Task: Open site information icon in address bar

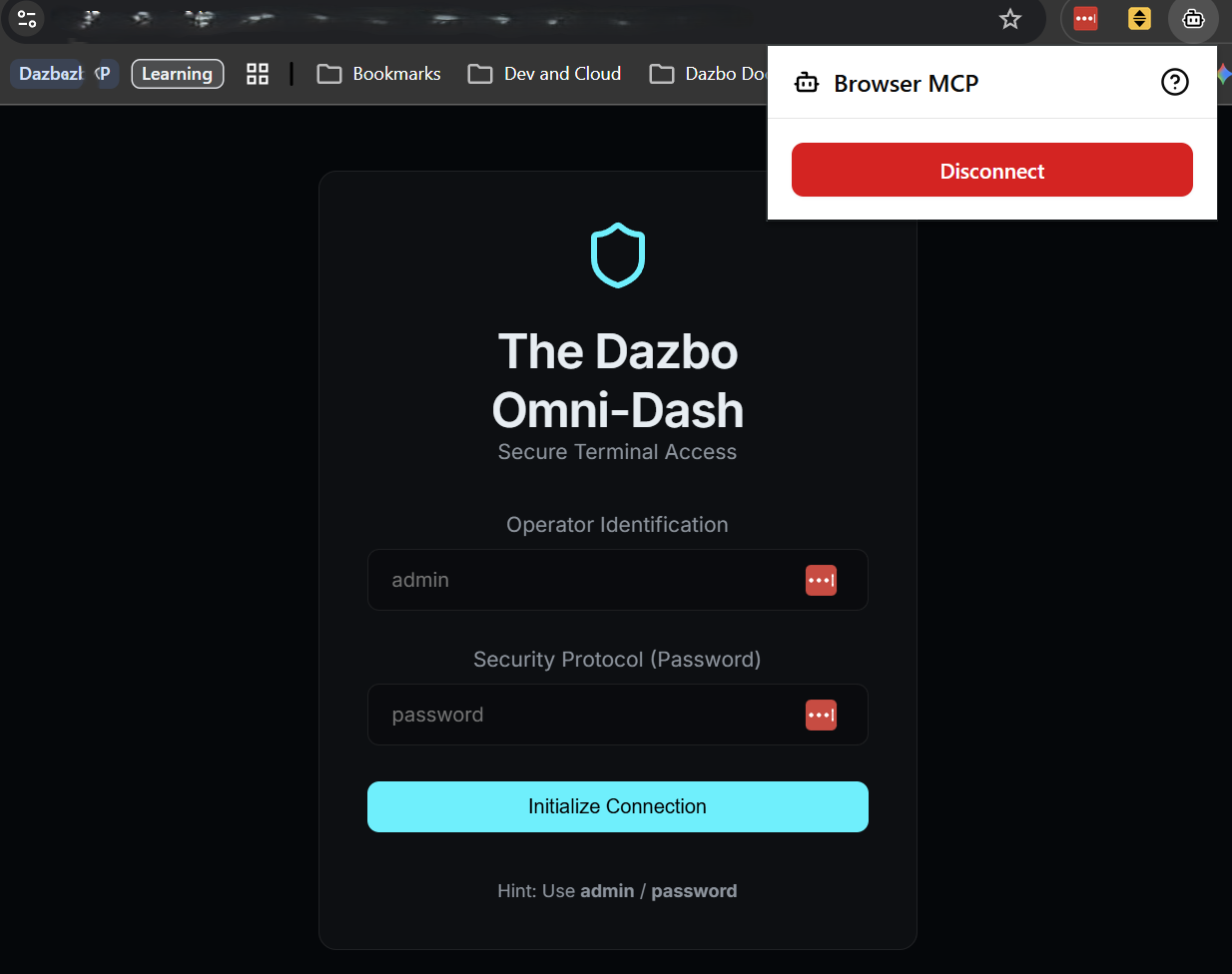Action: pos(27,19)
